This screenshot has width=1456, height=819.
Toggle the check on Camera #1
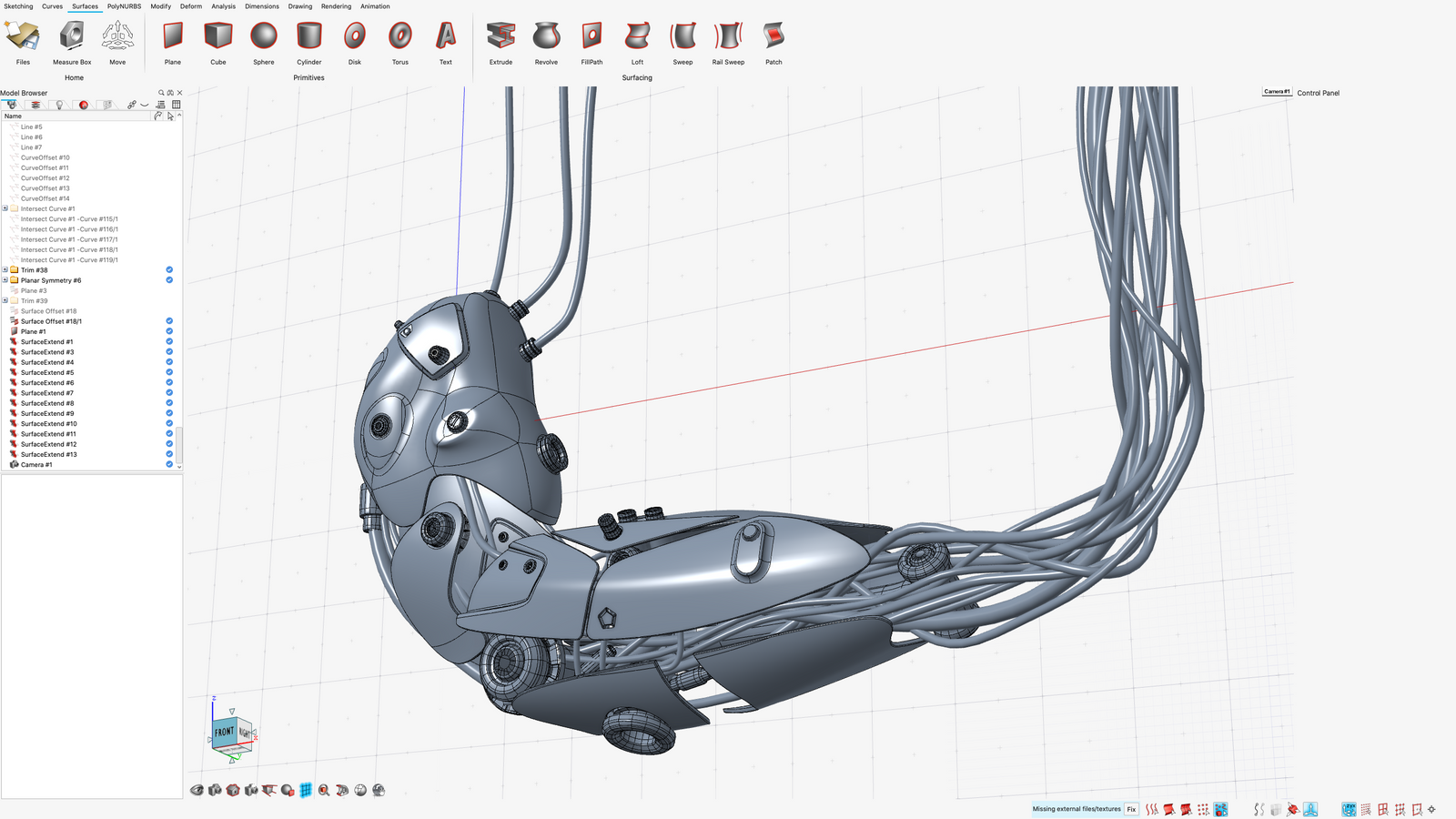tap(168, 464)
